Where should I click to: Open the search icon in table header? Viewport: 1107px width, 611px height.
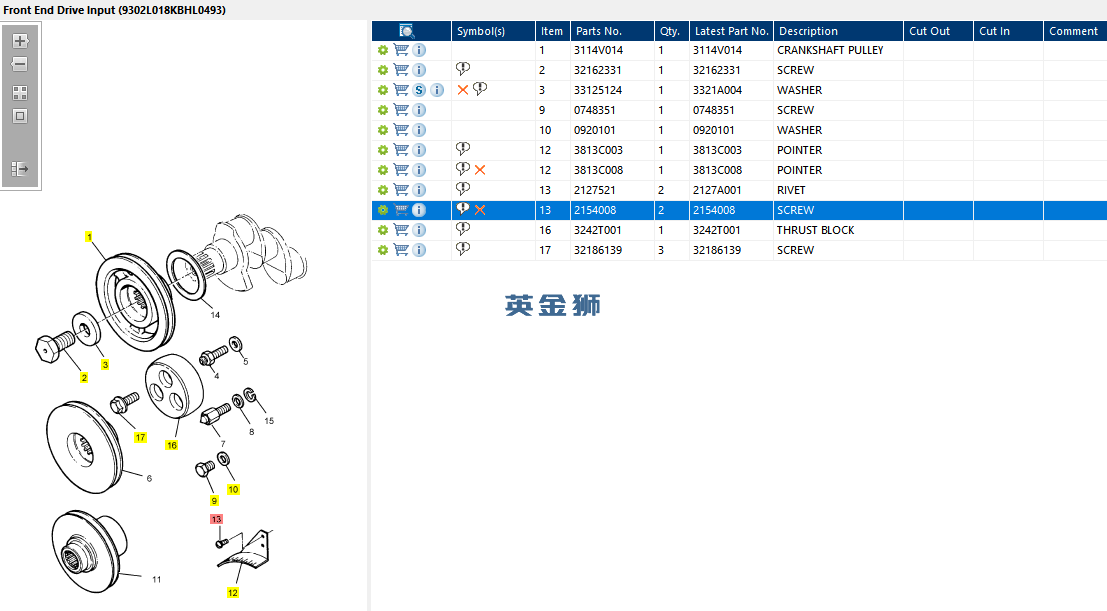point(407,31)
